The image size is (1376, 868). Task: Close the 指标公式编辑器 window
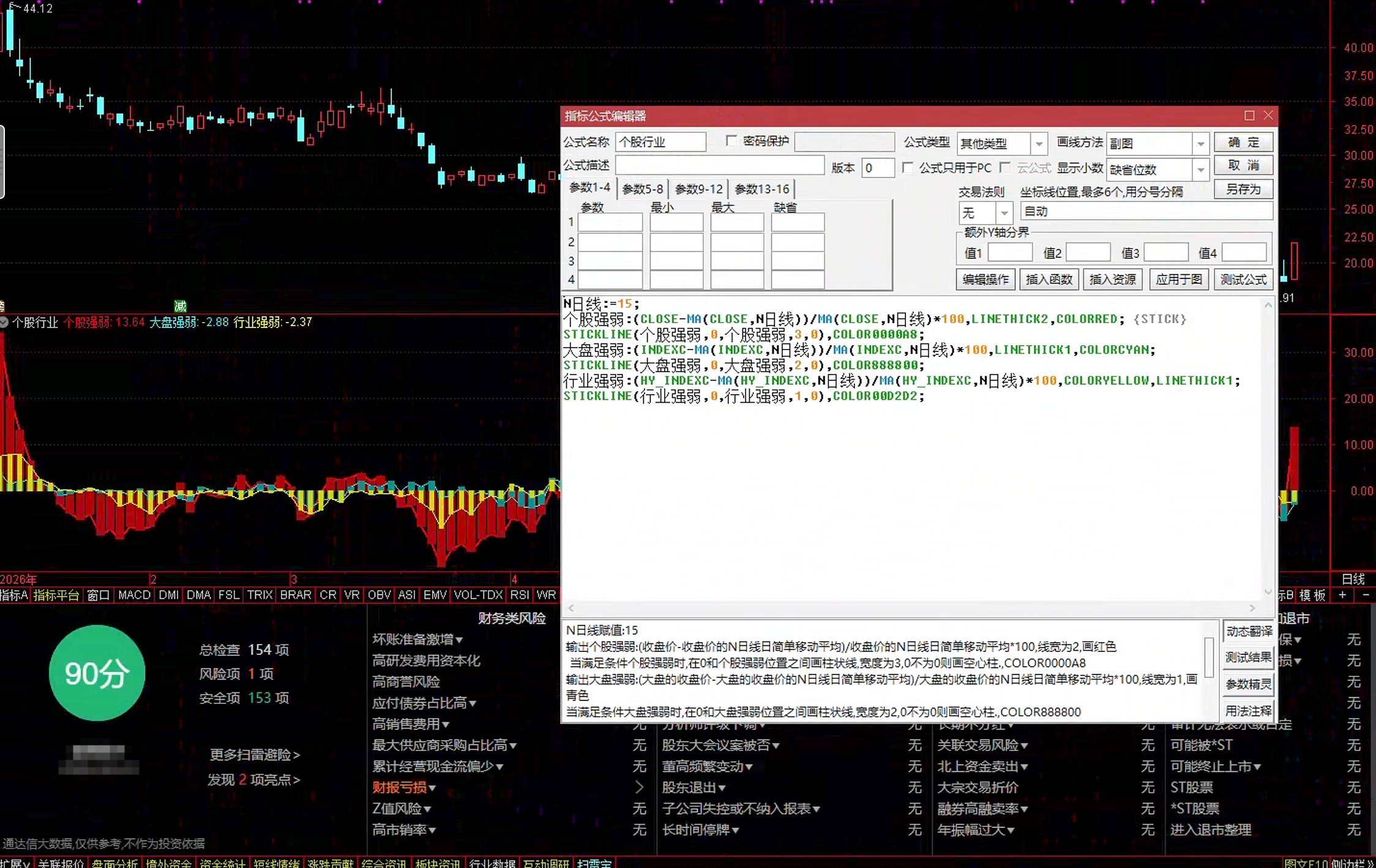pos(1268,115)
